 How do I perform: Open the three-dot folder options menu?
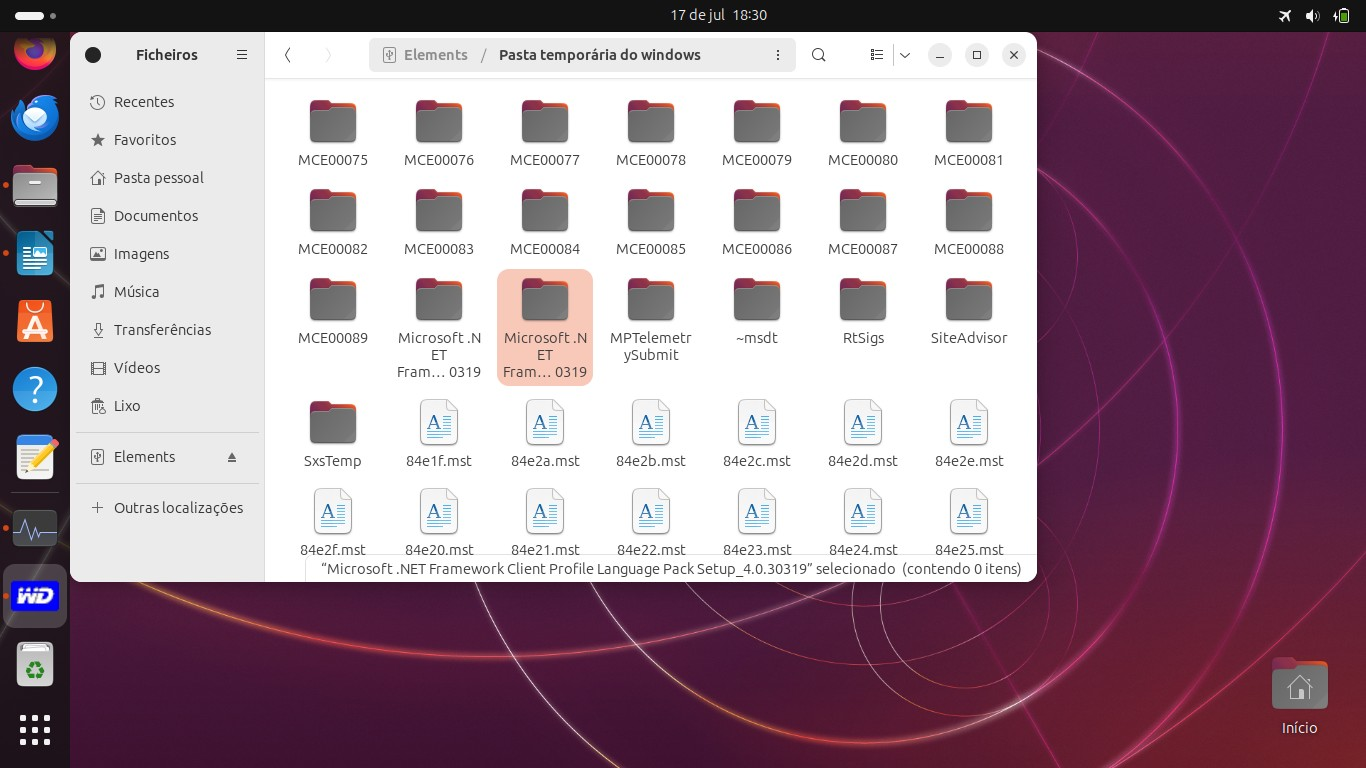(x=778, y=55)
